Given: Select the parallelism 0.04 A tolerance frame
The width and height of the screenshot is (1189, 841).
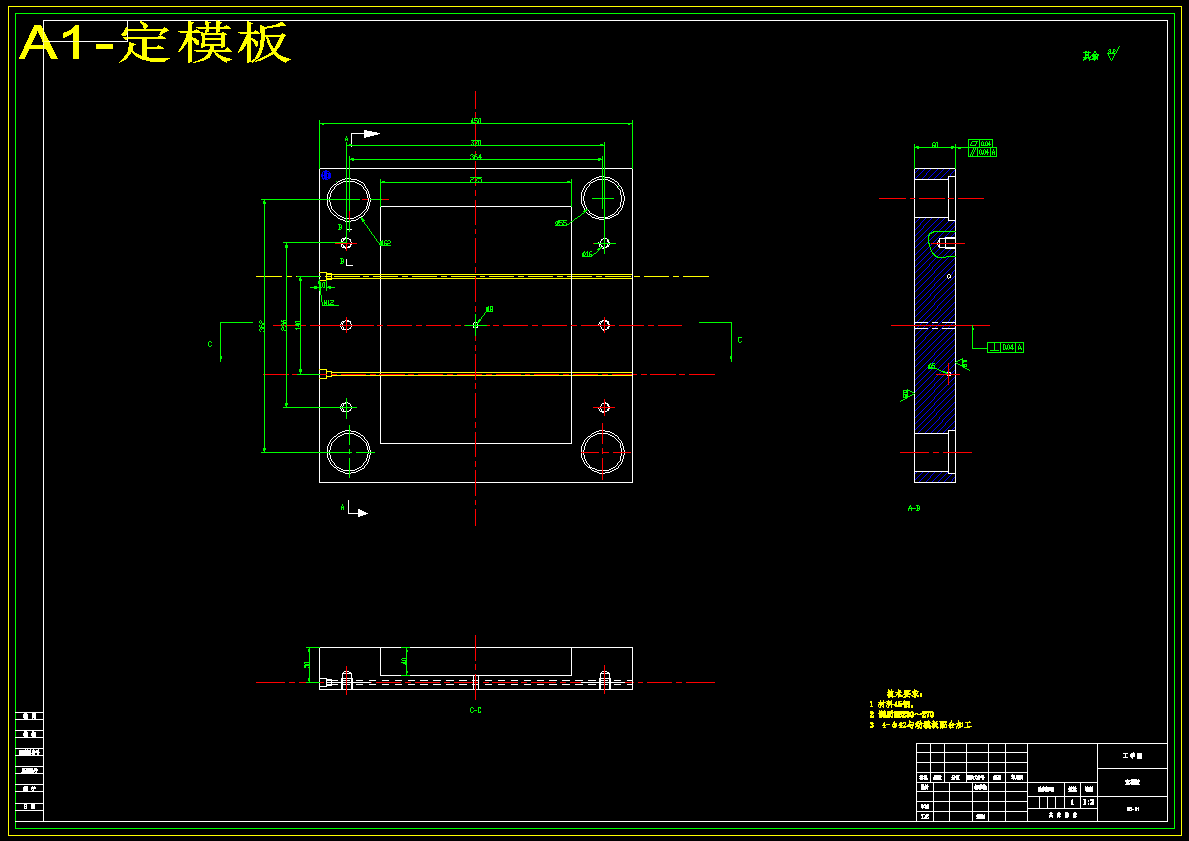Looking at the screenshot, I should click(983, 152).
